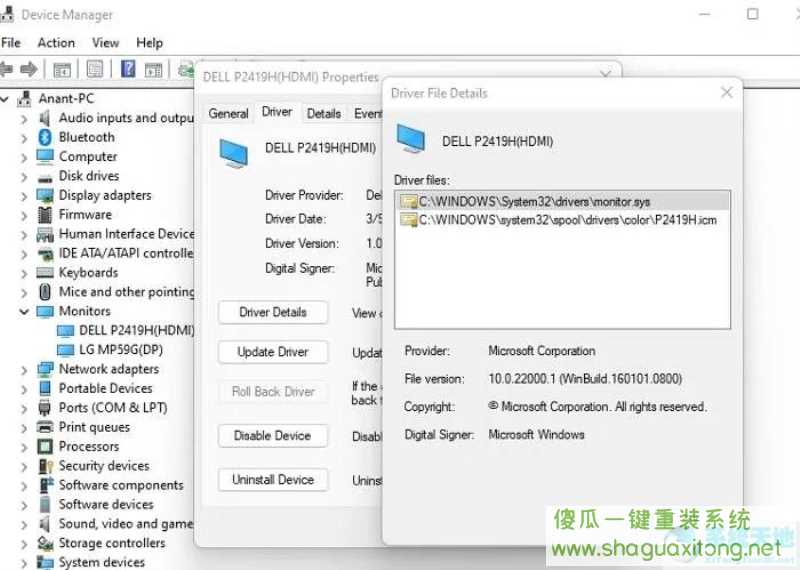Select Sound, video and game entry

126,524
